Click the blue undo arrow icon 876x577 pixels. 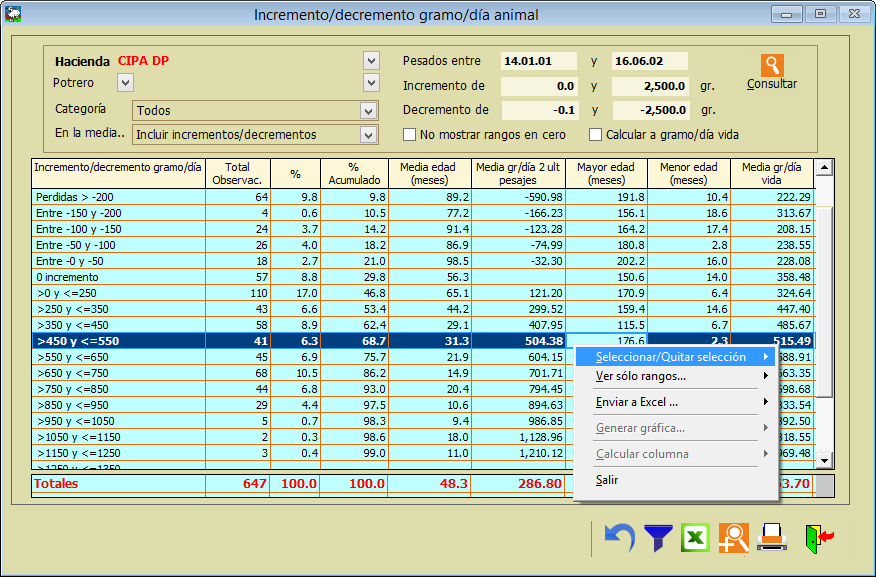point(620,538)
